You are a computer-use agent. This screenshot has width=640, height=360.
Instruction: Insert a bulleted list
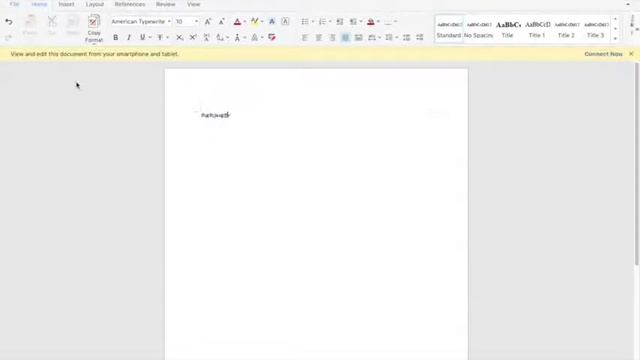point(305,22)
